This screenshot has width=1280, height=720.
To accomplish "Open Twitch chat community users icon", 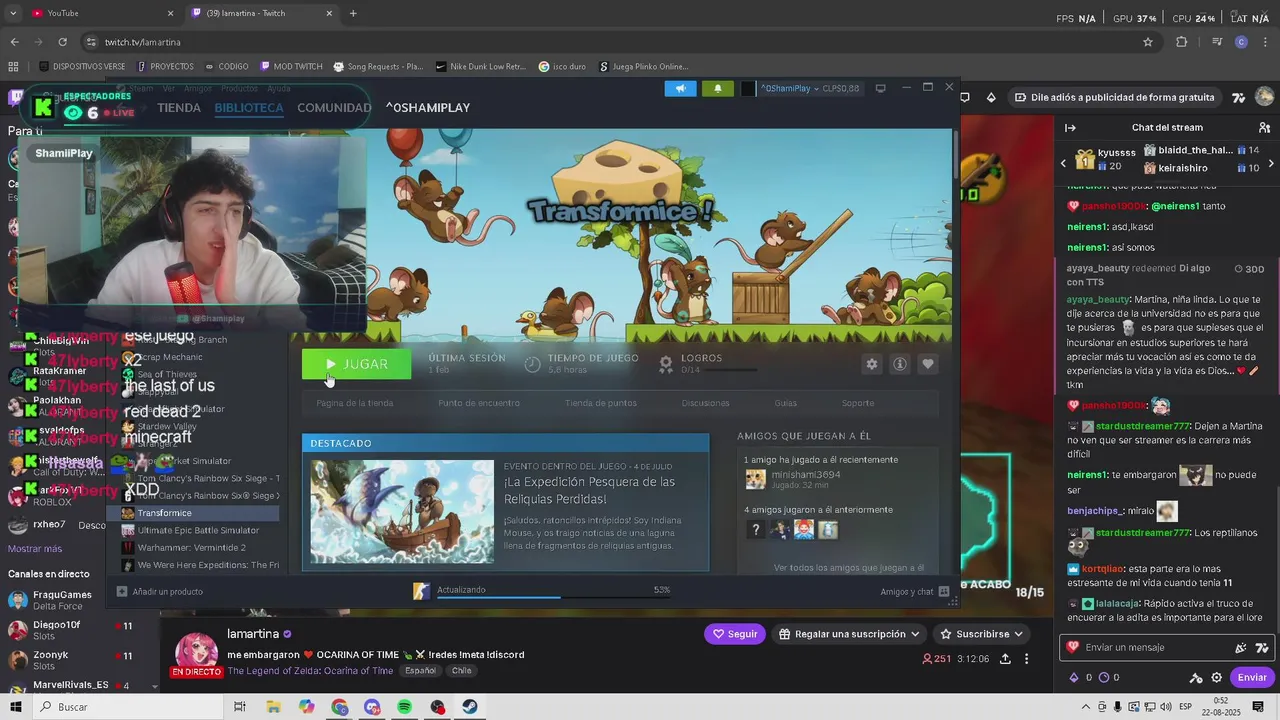I will [x=1264, y=128].
